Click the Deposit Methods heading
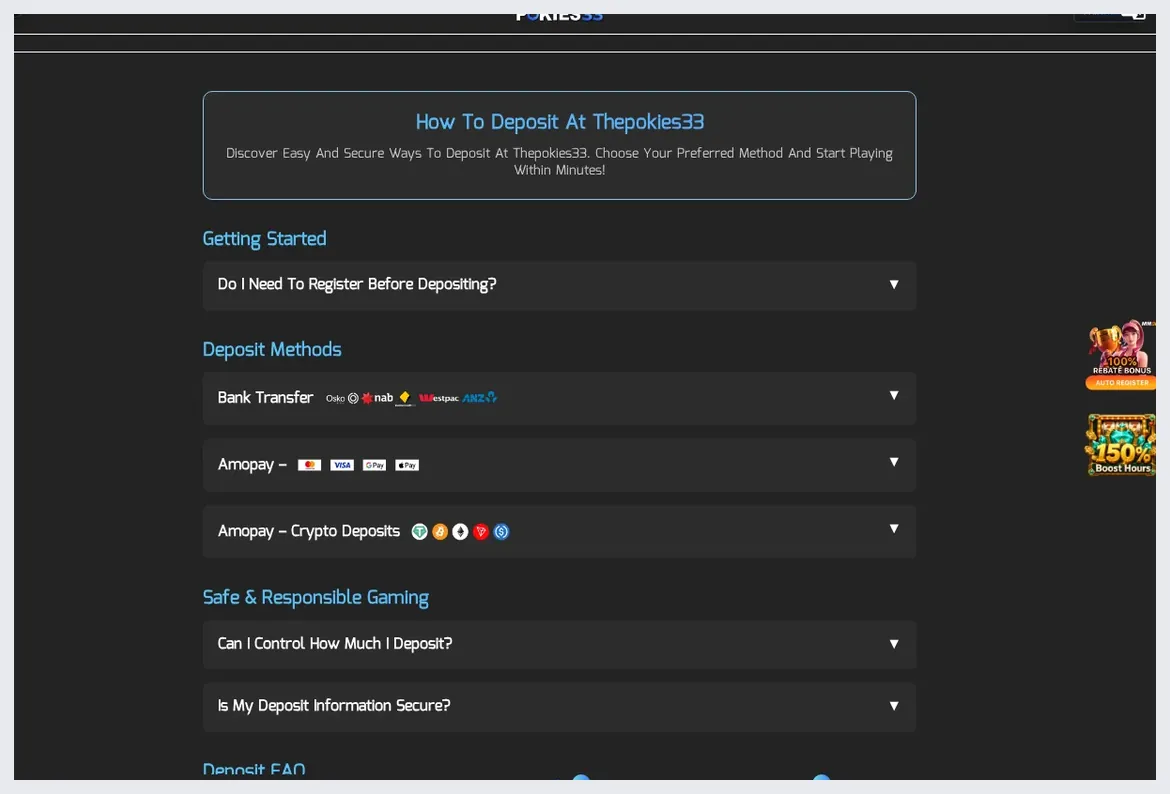Viewport: 1170px width, 794px height. click(272, 349)
